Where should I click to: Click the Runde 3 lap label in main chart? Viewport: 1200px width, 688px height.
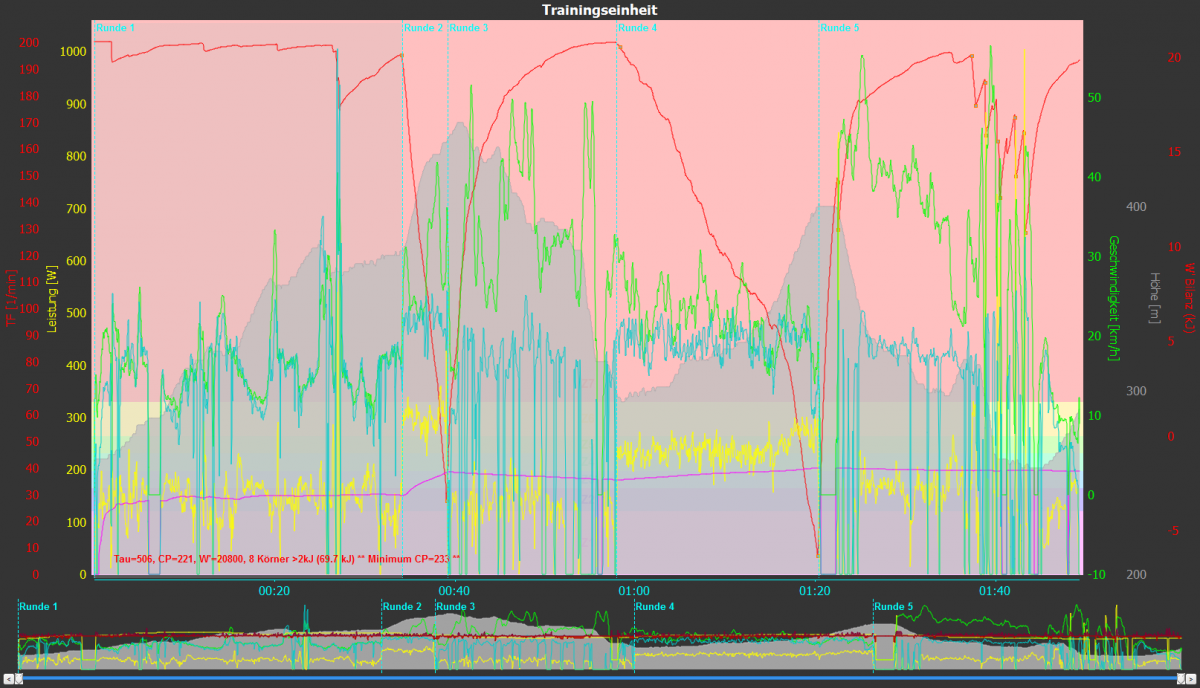469,28
